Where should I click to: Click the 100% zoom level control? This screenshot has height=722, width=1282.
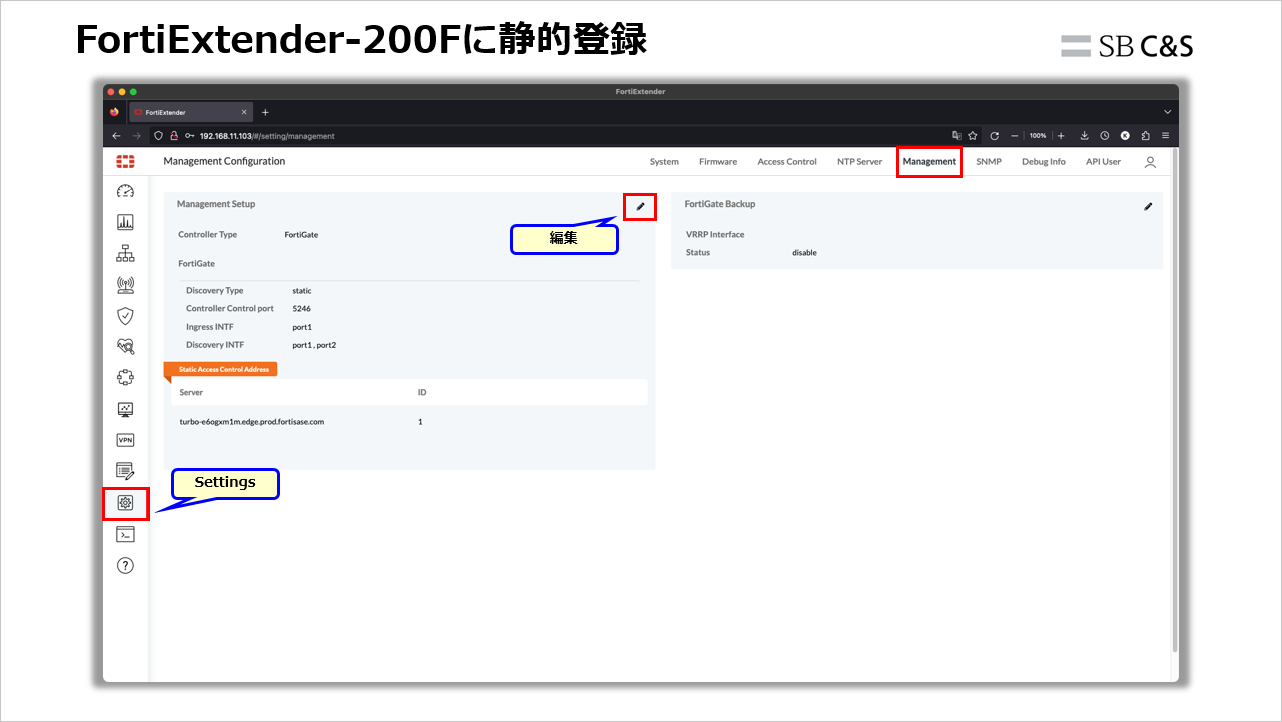pos(1038,135)
